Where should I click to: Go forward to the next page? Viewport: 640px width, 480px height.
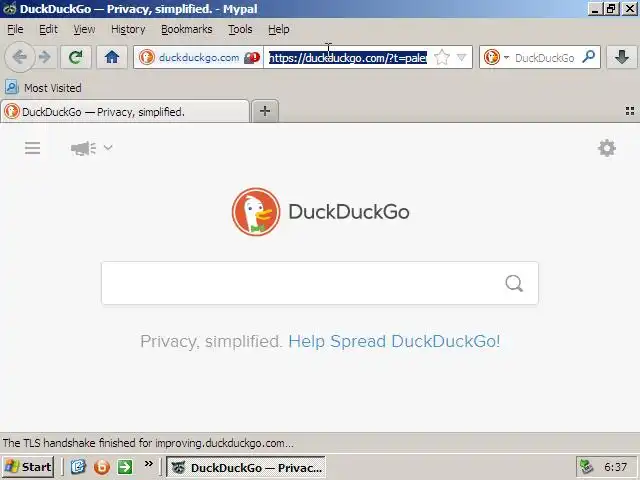pyautogui.click(x=45, y=57)
